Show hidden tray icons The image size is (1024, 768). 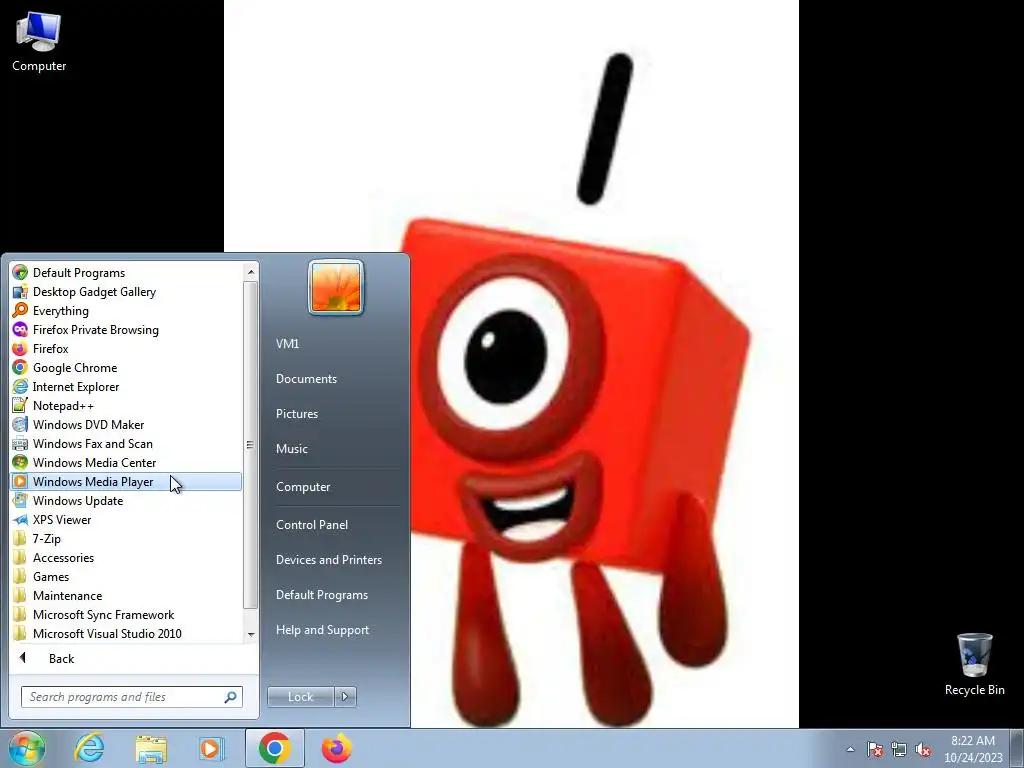tap(850, 750)
